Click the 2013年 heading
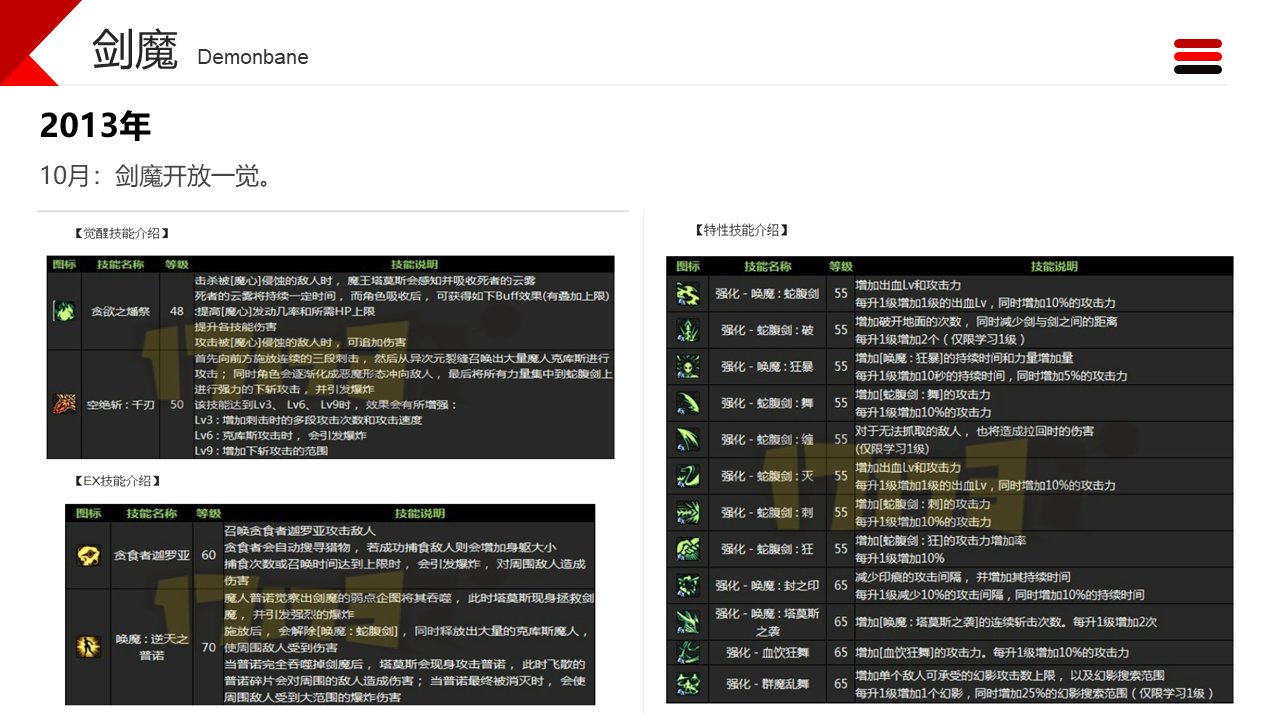The height and width of the screenshot is (720, 1280). tap(95, 126)
